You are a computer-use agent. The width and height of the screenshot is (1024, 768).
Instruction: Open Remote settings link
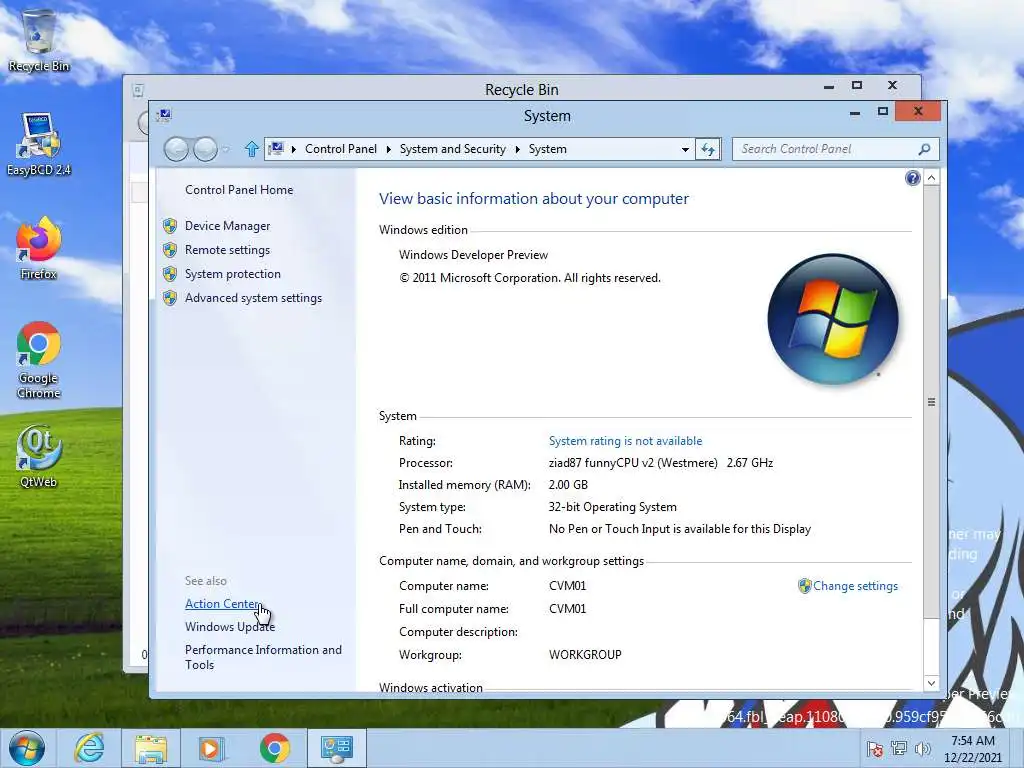pos(227,250)
